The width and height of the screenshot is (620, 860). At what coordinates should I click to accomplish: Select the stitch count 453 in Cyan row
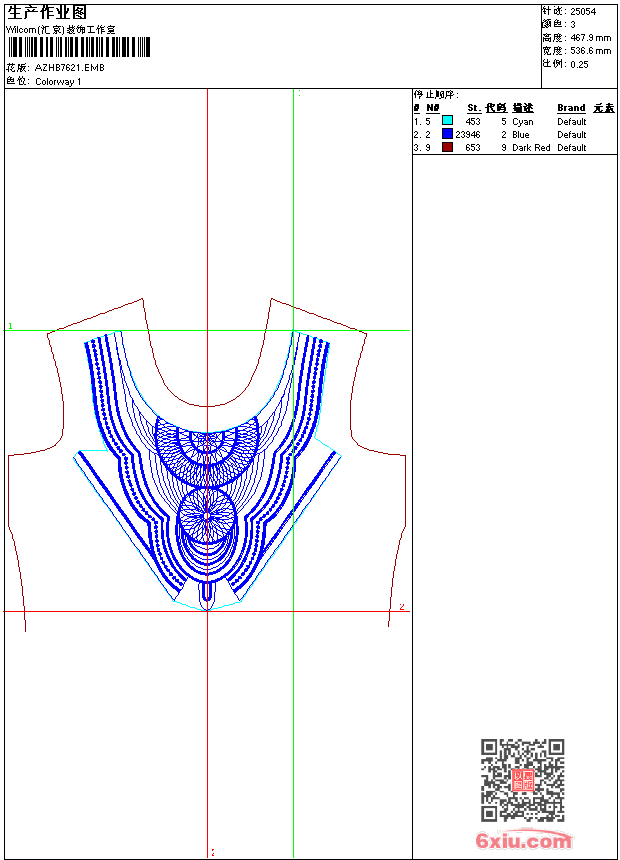point(473,122)
